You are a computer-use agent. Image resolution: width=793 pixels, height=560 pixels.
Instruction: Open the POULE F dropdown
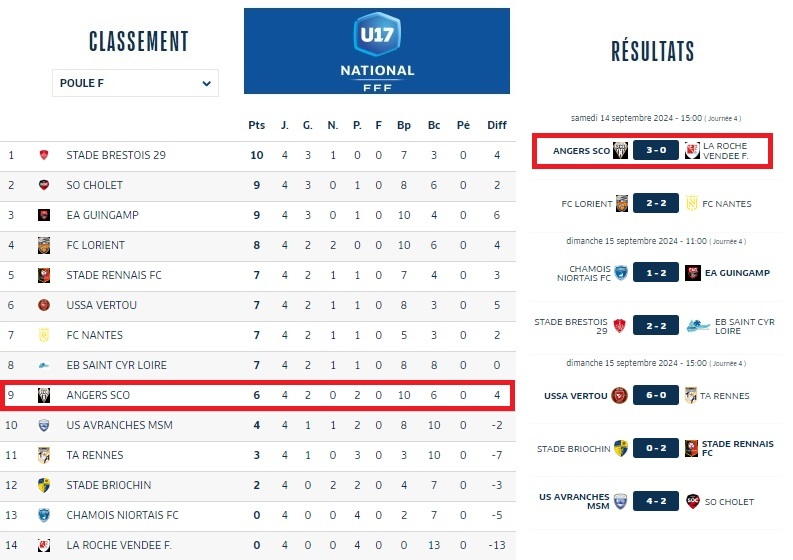point(135,83)
